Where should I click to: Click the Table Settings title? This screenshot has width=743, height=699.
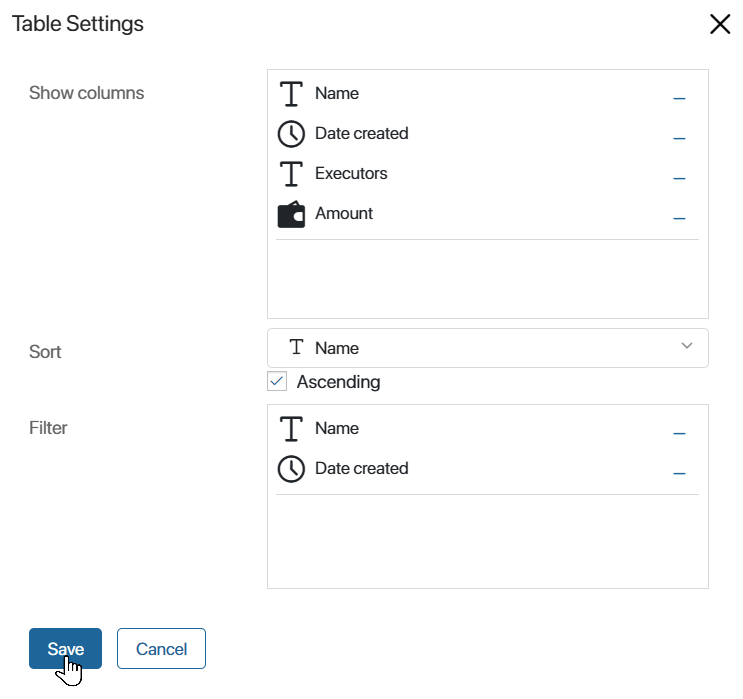click(x=78, y=24)
